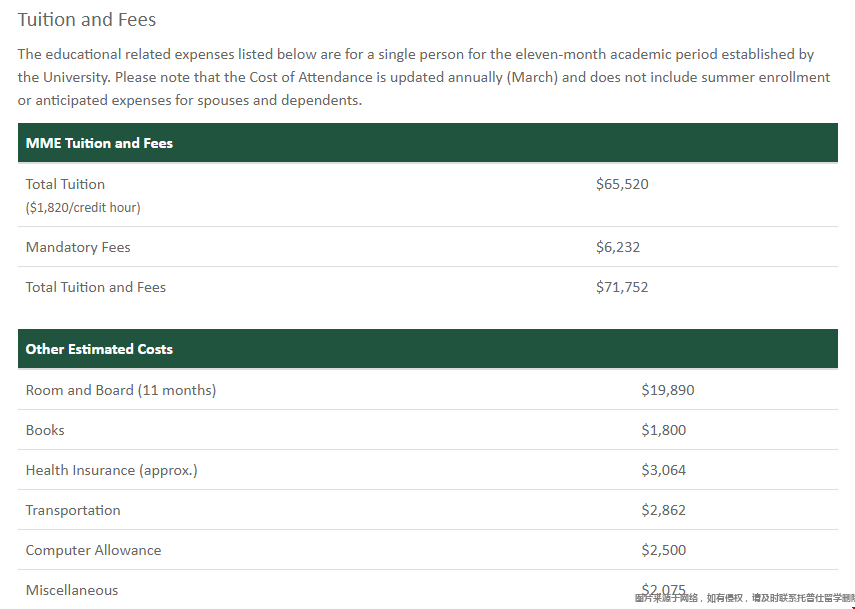Click the $19,890 room and board amount

pos(668,390)
